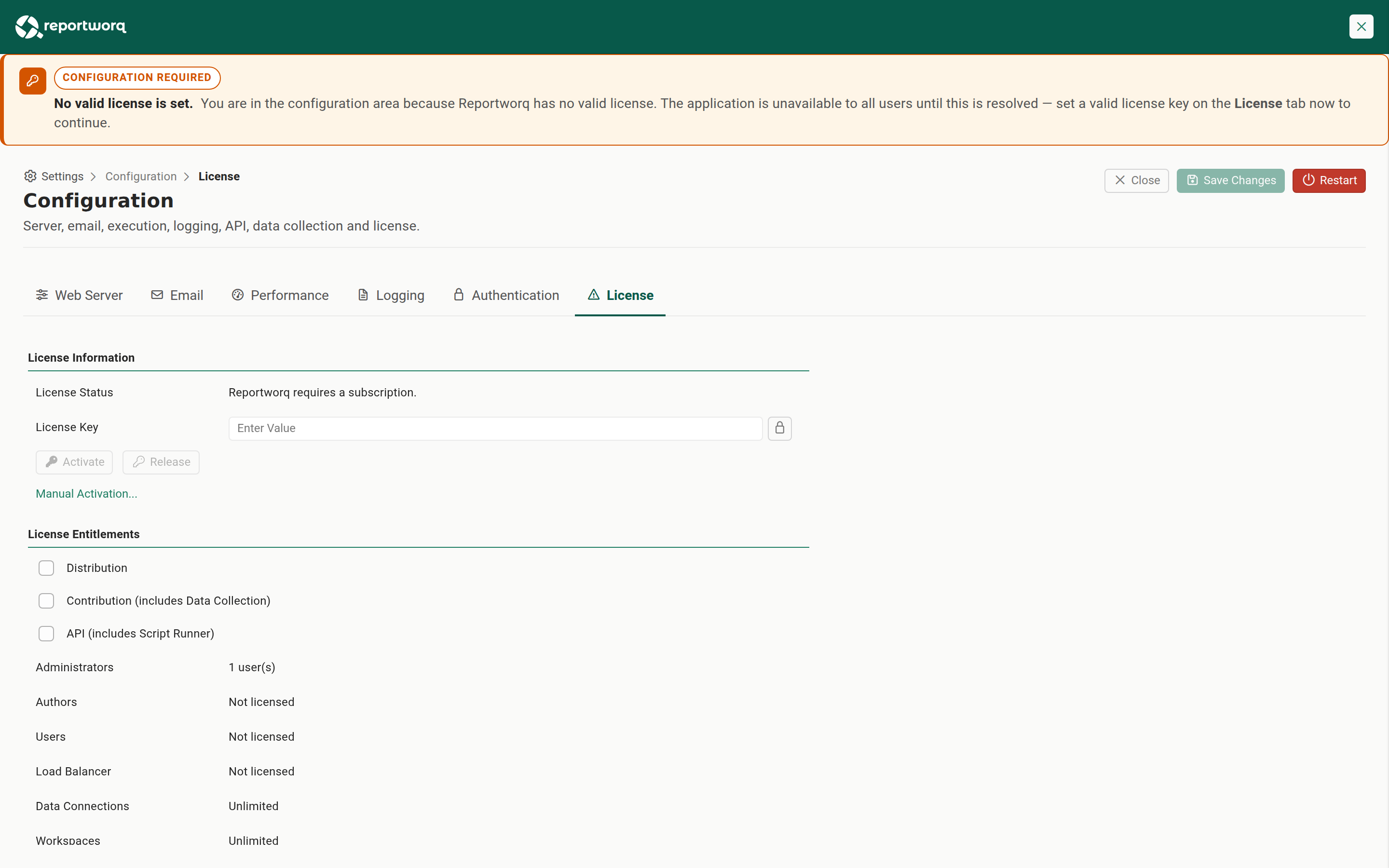
Task: Click the Workspaces 'Unlimited' value
Action: coord(254,841)
